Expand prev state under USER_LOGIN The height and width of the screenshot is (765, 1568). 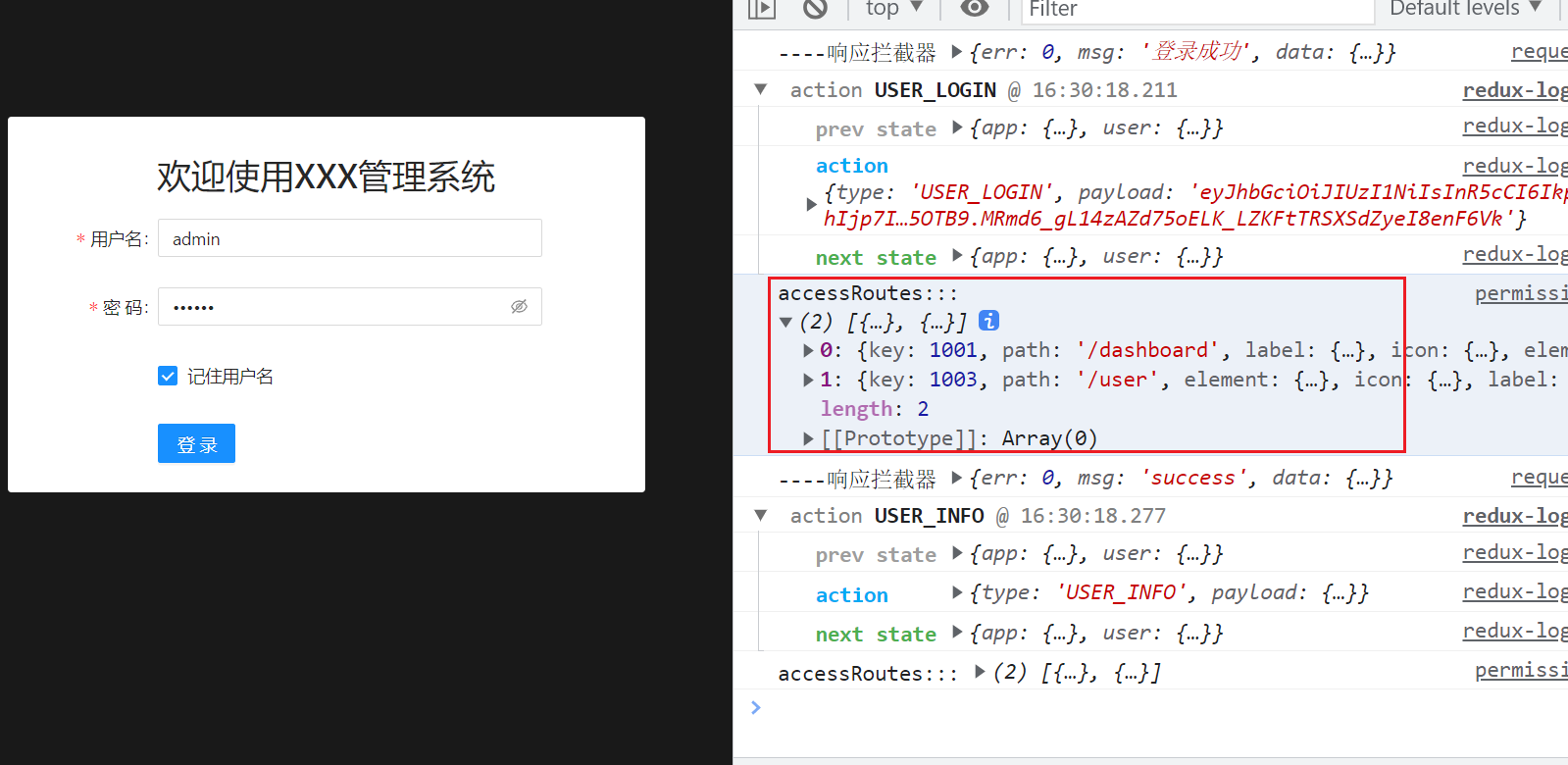[957, 127]
